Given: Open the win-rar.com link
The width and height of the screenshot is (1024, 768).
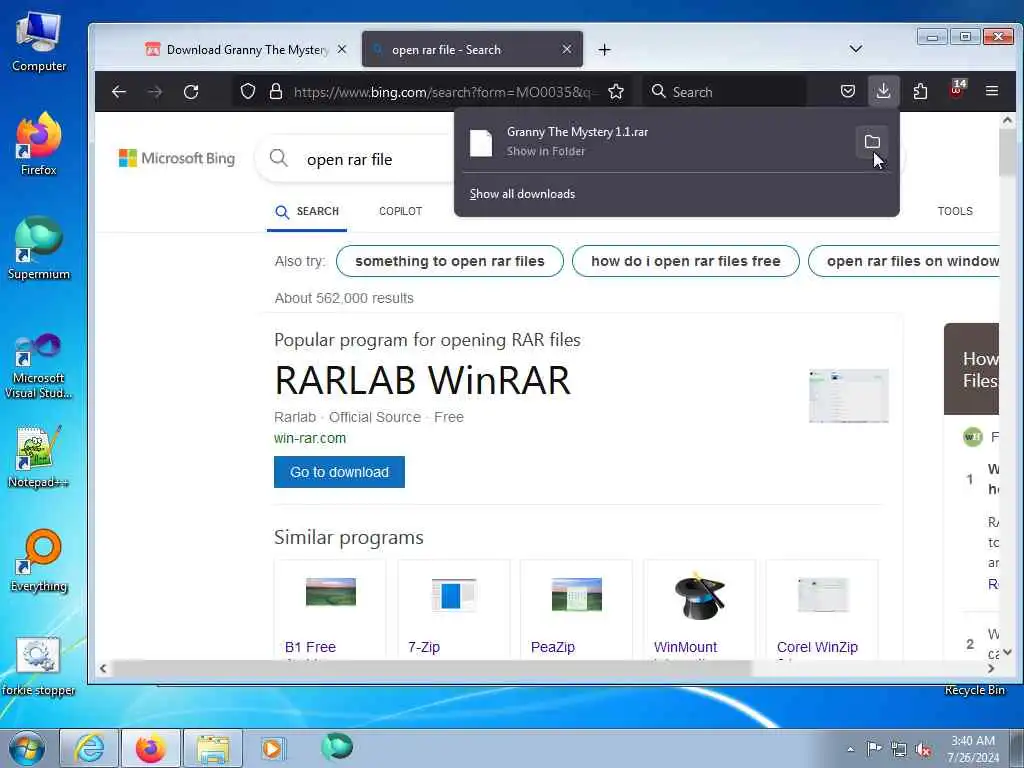Looking at the screenshot, I should coord(310,438).
